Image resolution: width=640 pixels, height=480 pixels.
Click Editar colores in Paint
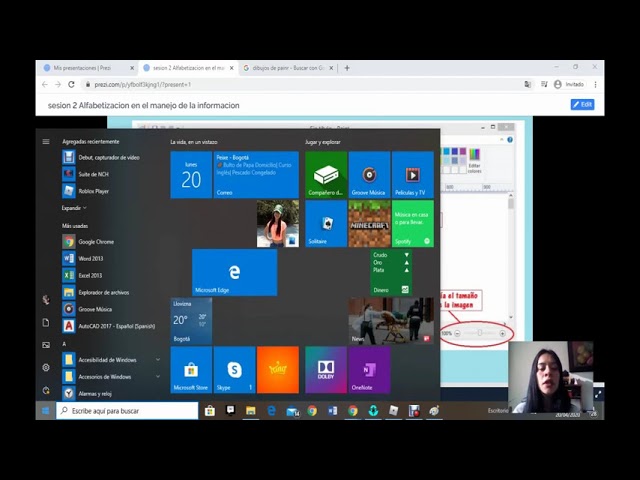tap(474, 160)
